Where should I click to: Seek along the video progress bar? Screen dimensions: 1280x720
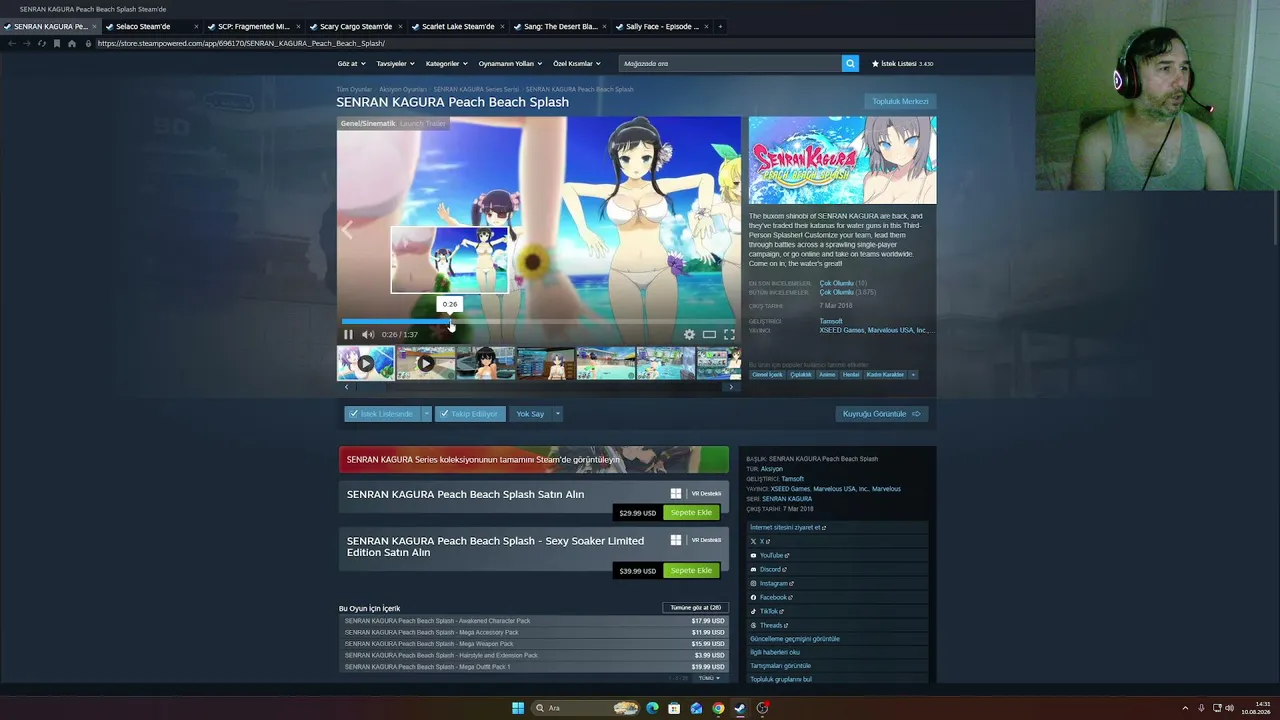pos(539,322)
